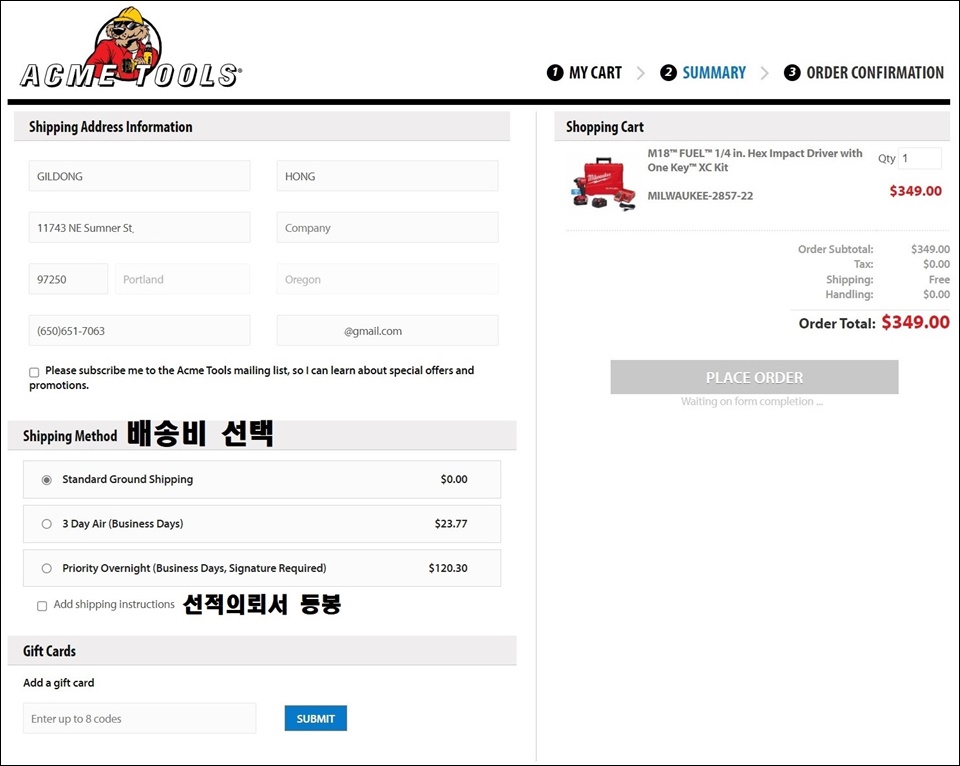Click the Company input field

tap(388, 228)
